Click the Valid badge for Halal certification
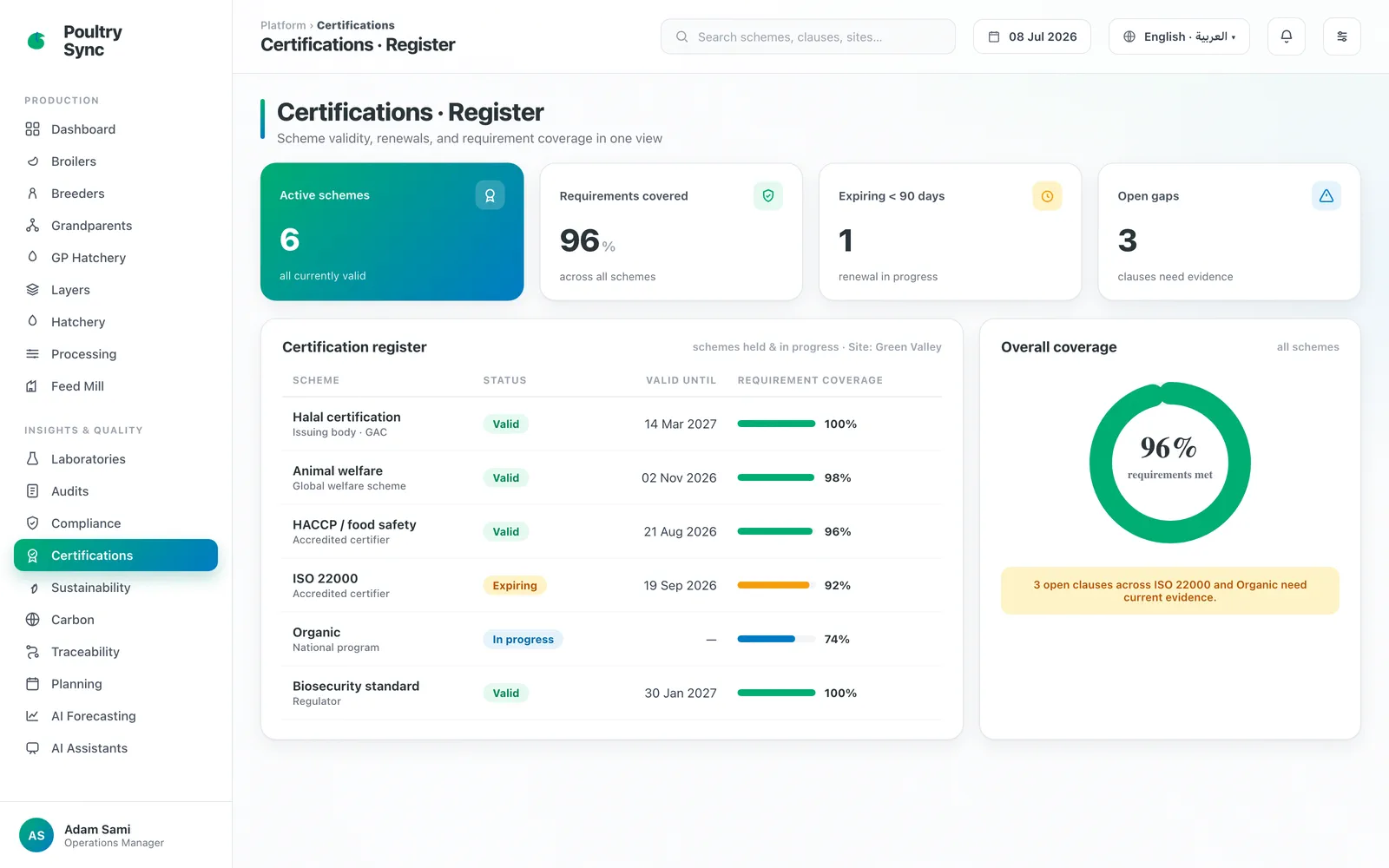The width and height of the screenshot is (1389, 868). (x=506, y=424)
